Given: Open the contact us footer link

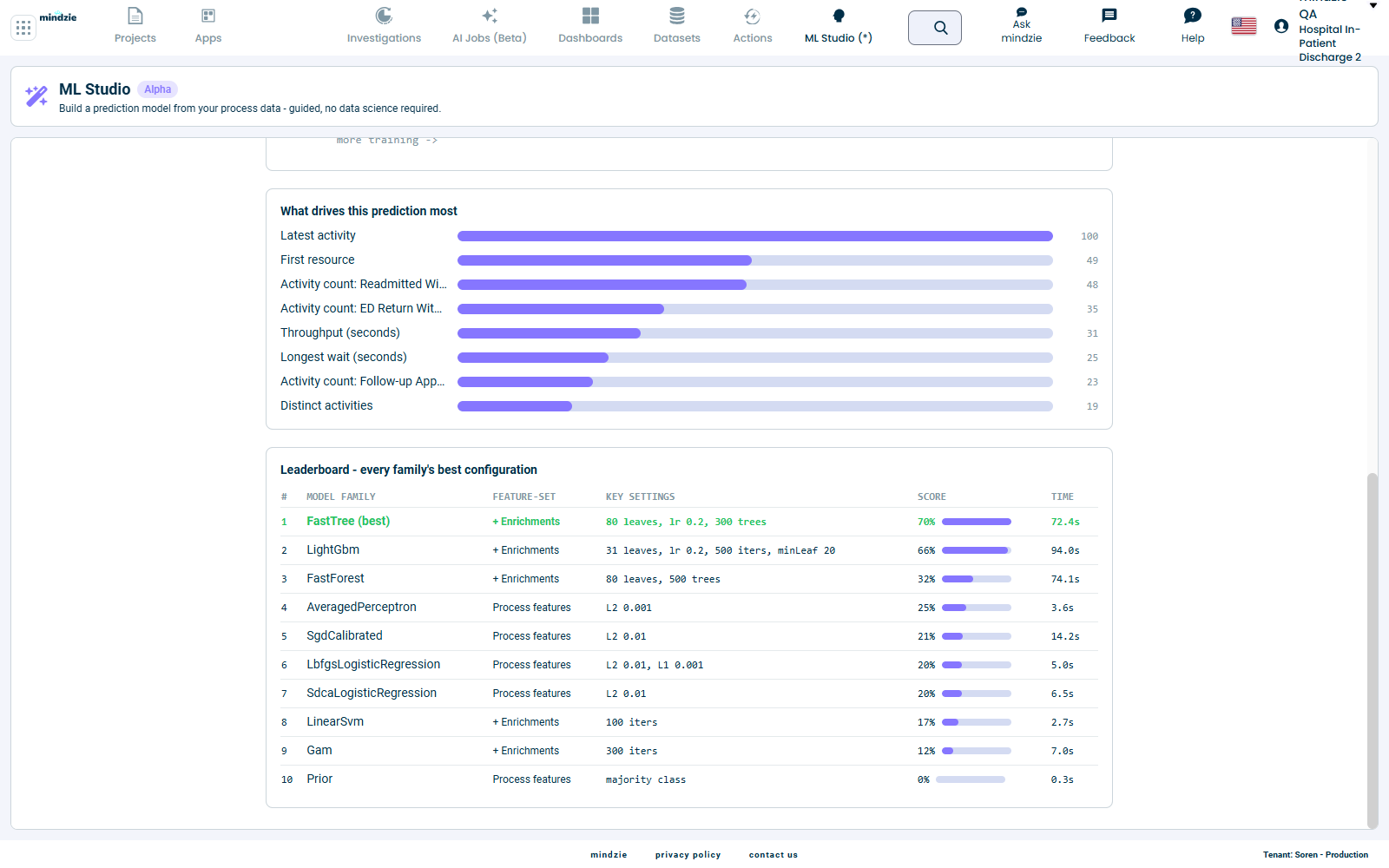Looking at the screenshot, I should click(773, 855).
